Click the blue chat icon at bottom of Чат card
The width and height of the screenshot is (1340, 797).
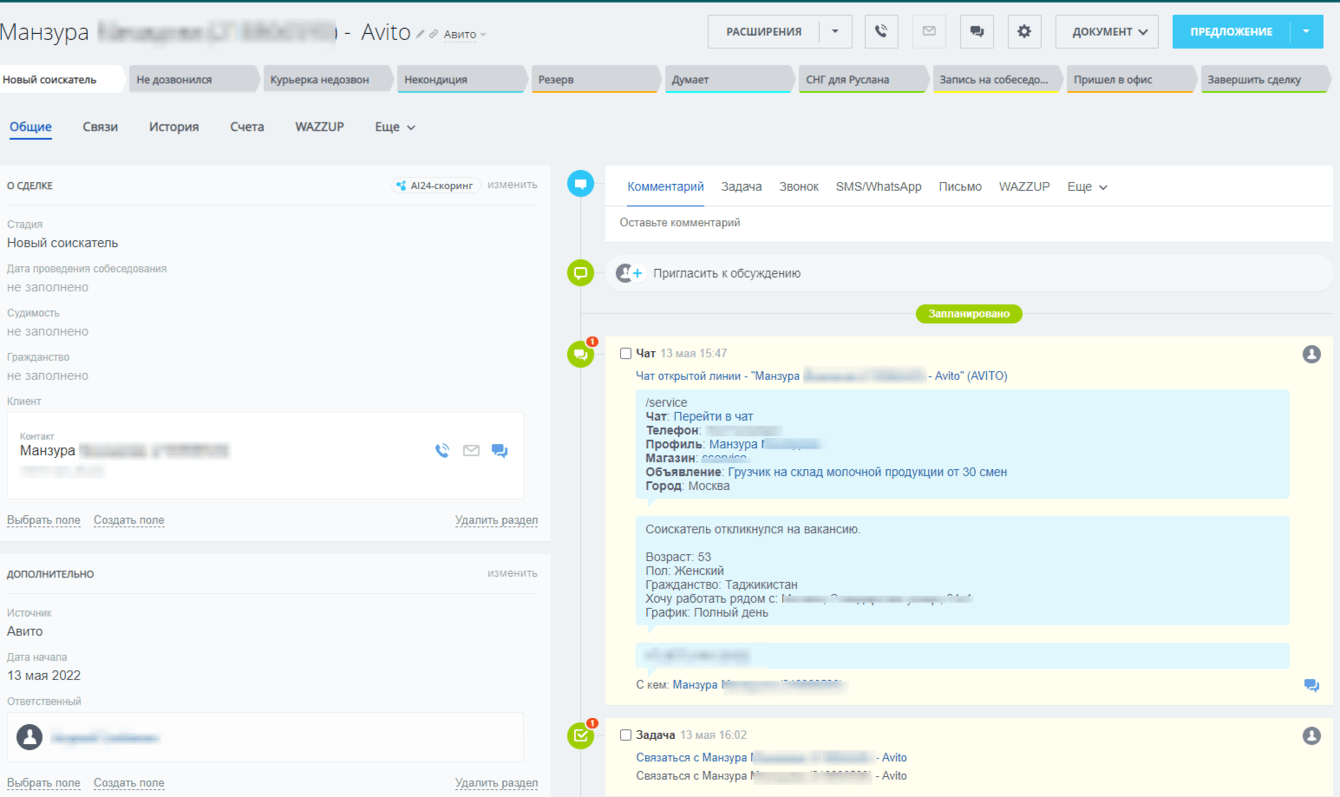pyautogui.click(x=1312, y=685)
